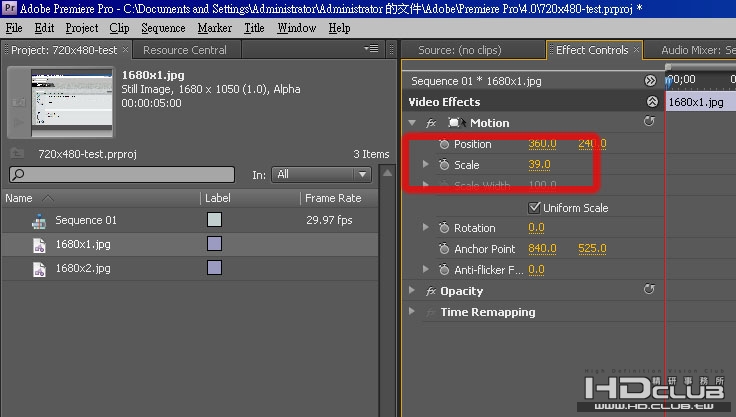736x417 pixels.
Task: Expand the Time Remapping effect
Action: 412,311
